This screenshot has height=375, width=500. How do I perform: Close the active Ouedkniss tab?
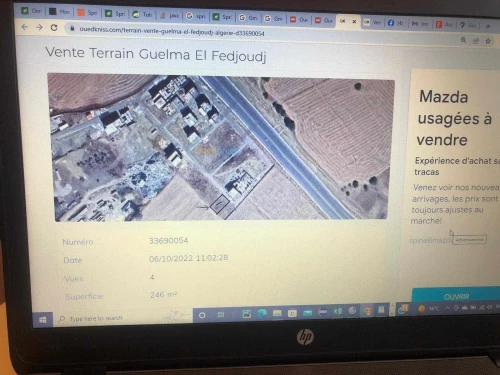[x=354, y=22]
